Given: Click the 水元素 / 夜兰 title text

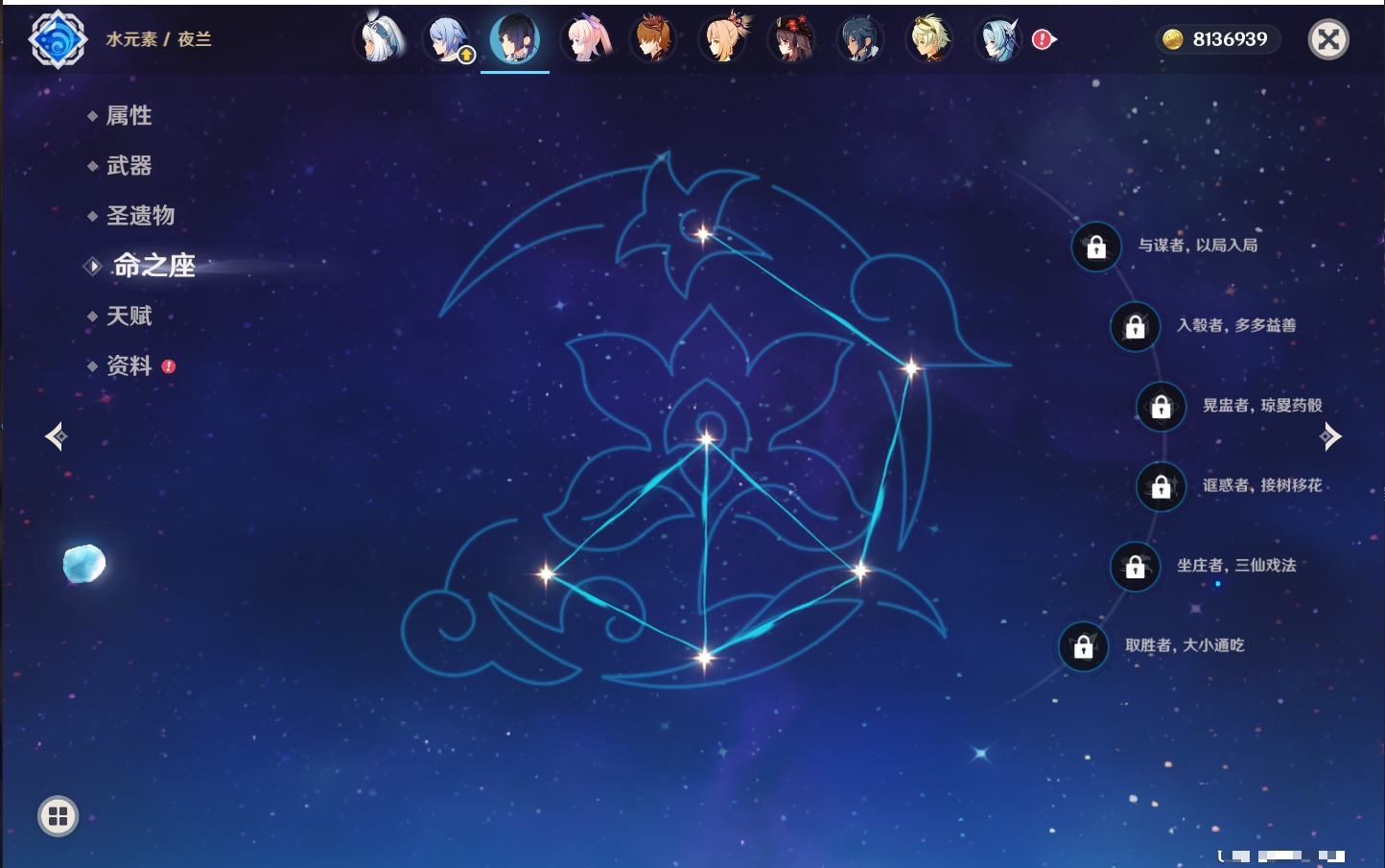Looking at the screenshot, I should pyautogui.click(x=158, y=39).
